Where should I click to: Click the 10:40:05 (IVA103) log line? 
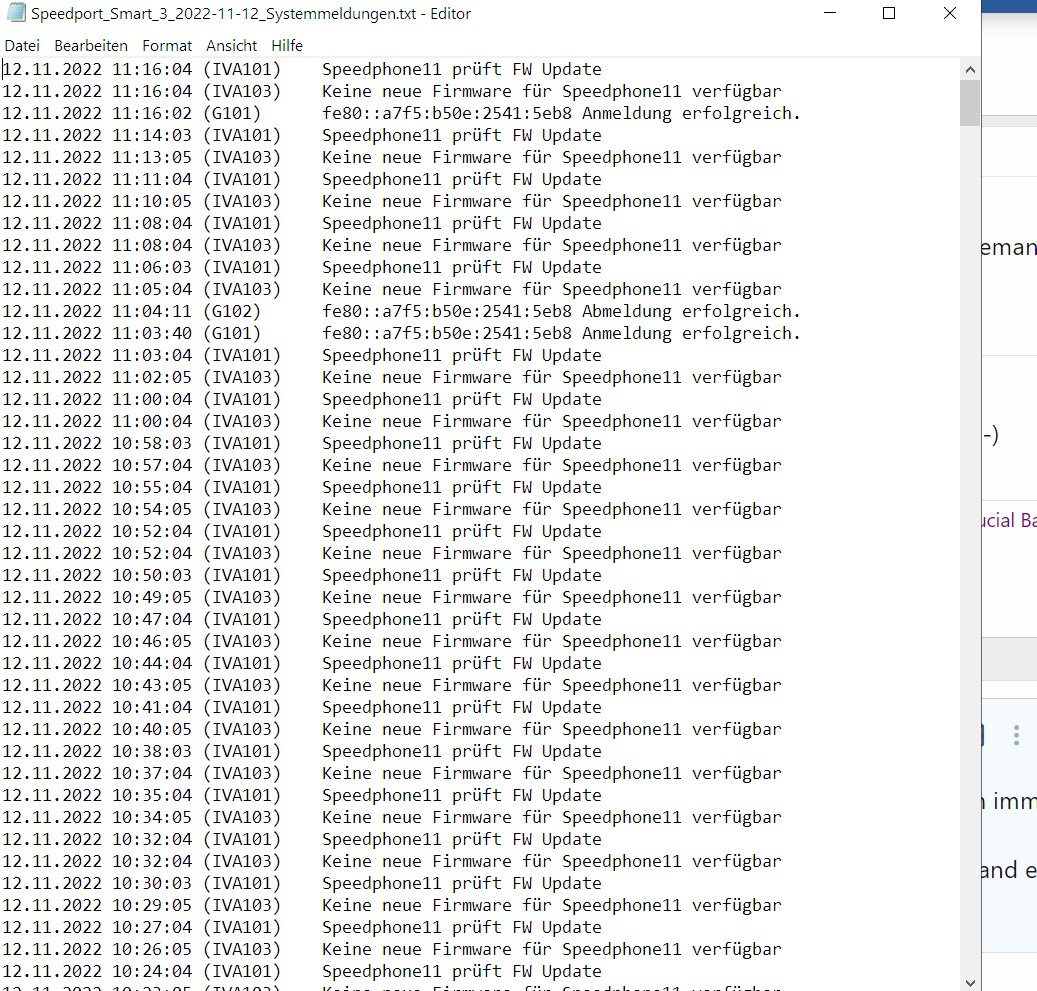pos(392,729)
